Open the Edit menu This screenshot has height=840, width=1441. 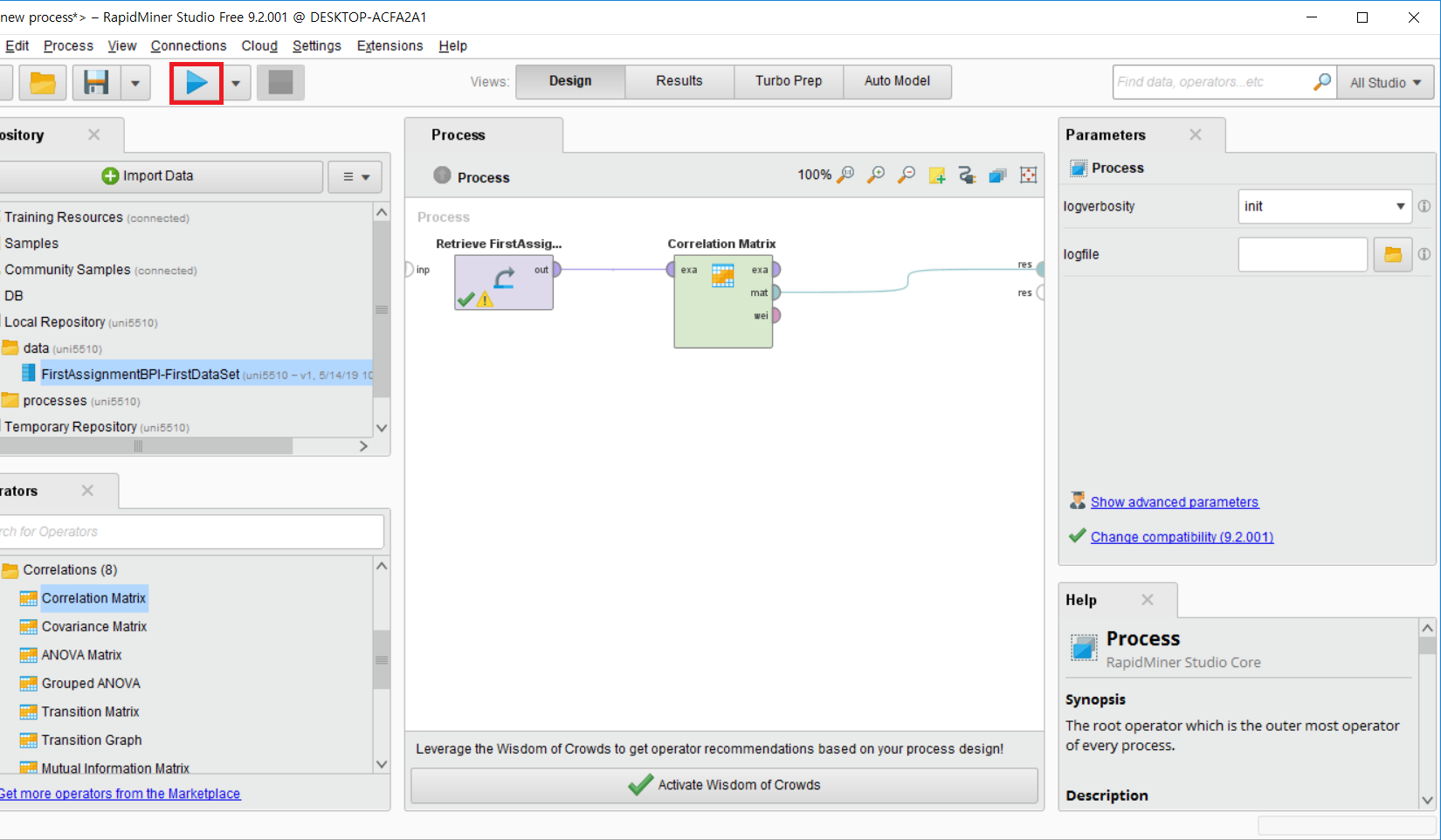click(17, 45)
